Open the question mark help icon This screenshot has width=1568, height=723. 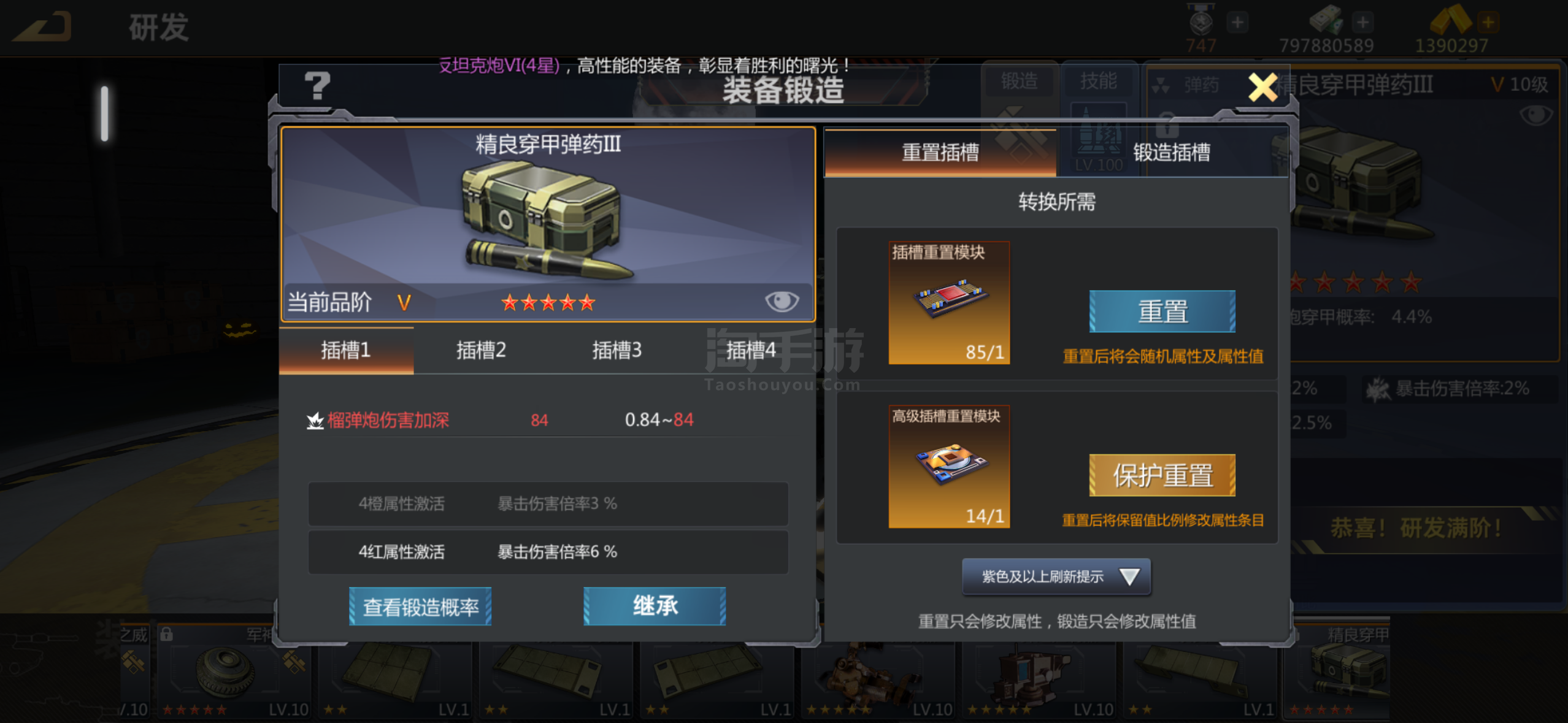(317, 86)
